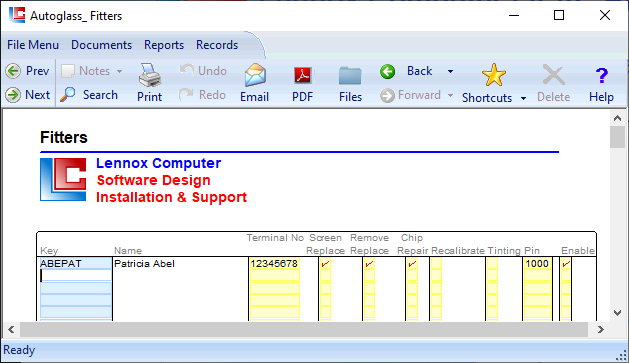Viewport: 629px width, 363px height.
Task: Export to PDF
Action: tap(302, 83)
